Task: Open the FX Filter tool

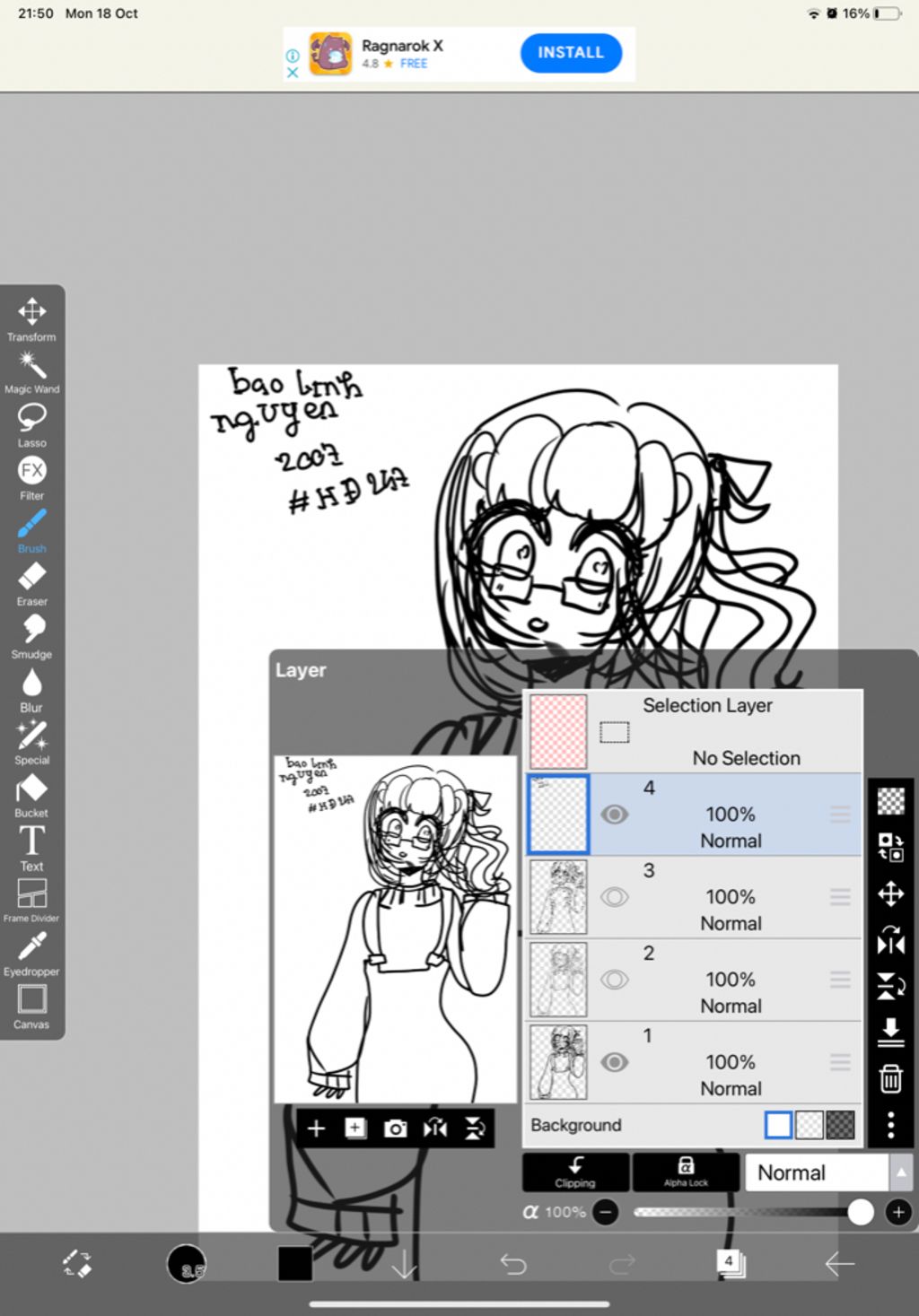Action: 32,478
